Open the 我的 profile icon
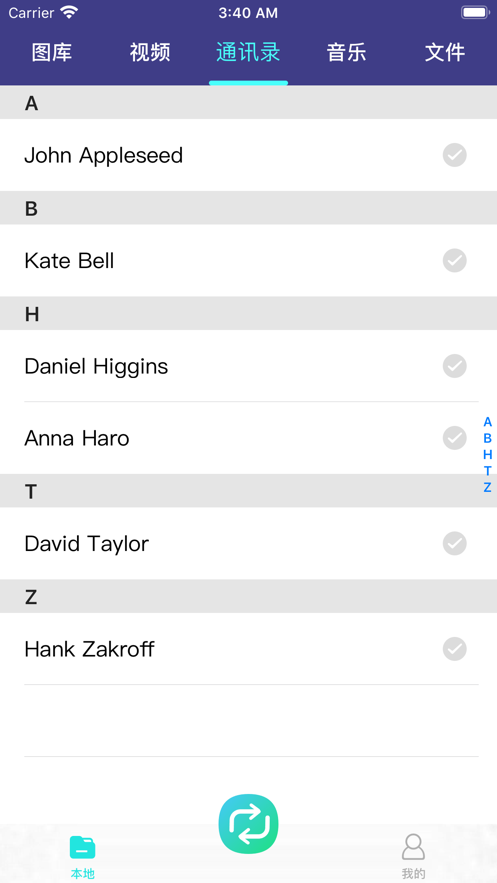The width and height of the screenshot is (497, 883). (413, 847)
